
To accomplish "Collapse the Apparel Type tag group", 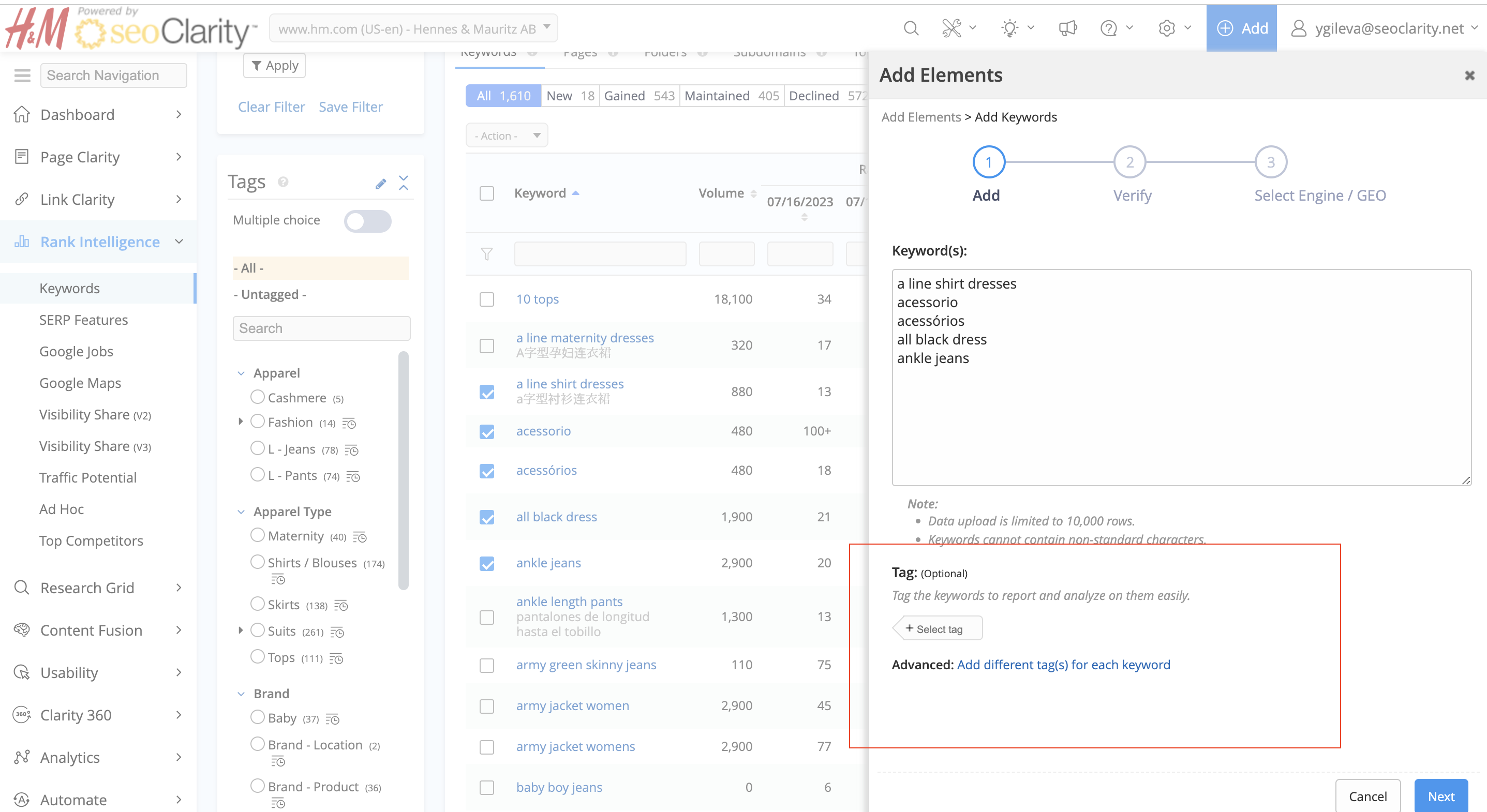I will [x=241, y=512].
